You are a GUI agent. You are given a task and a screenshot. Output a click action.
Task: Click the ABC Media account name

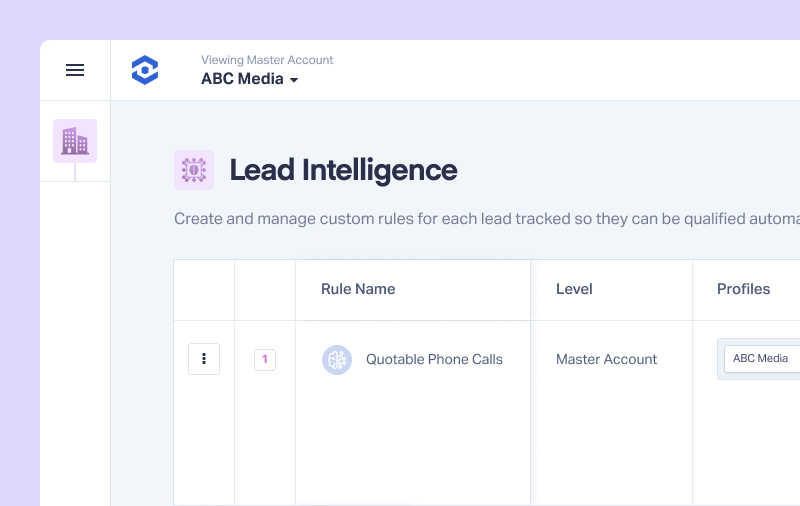click(x=242, y=79)
